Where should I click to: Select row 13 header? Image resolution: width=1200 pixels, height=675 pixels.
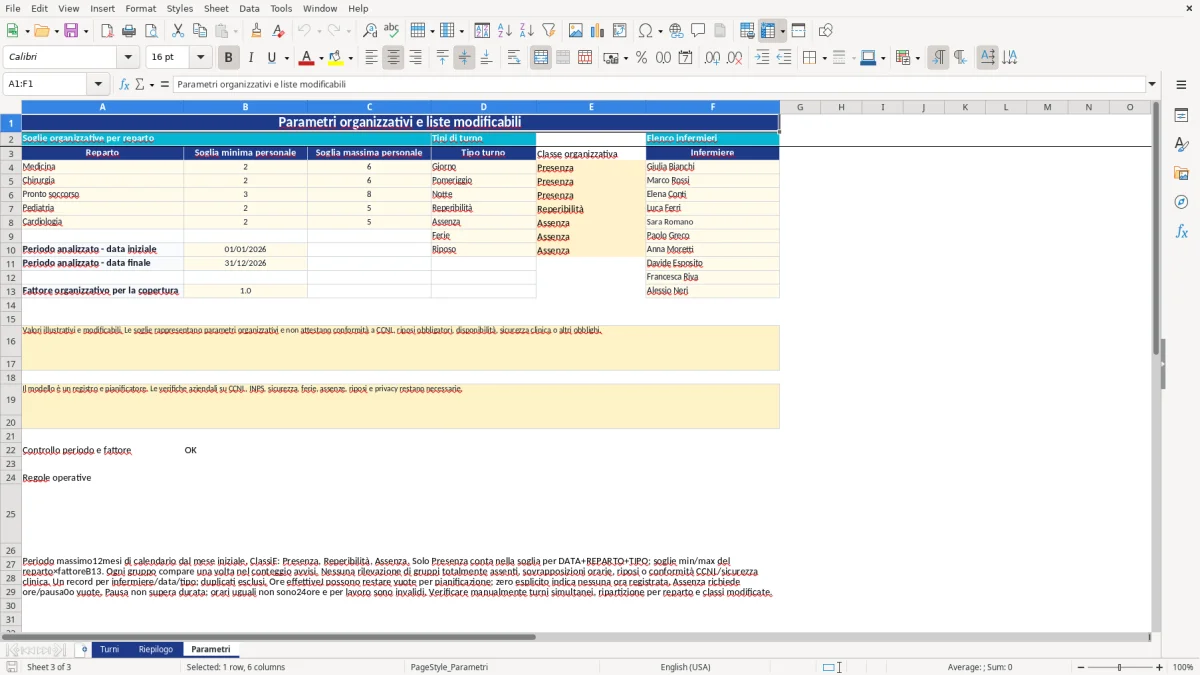(x=11, y=291)
